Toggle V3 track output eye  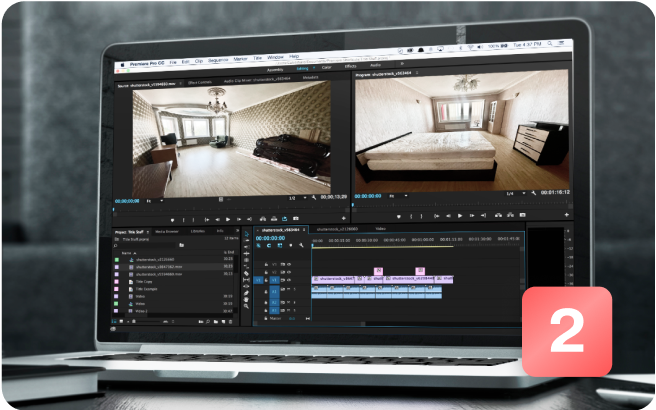[289, 264]
